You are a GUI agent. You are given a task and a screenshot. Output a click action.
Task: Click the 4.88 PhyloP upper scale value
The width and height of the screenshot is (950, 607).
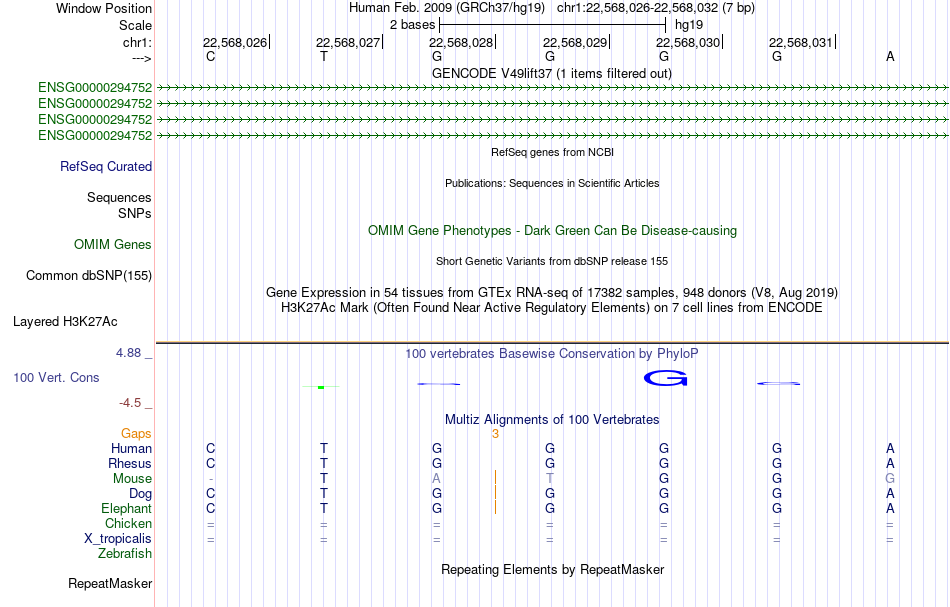point(128,353)
